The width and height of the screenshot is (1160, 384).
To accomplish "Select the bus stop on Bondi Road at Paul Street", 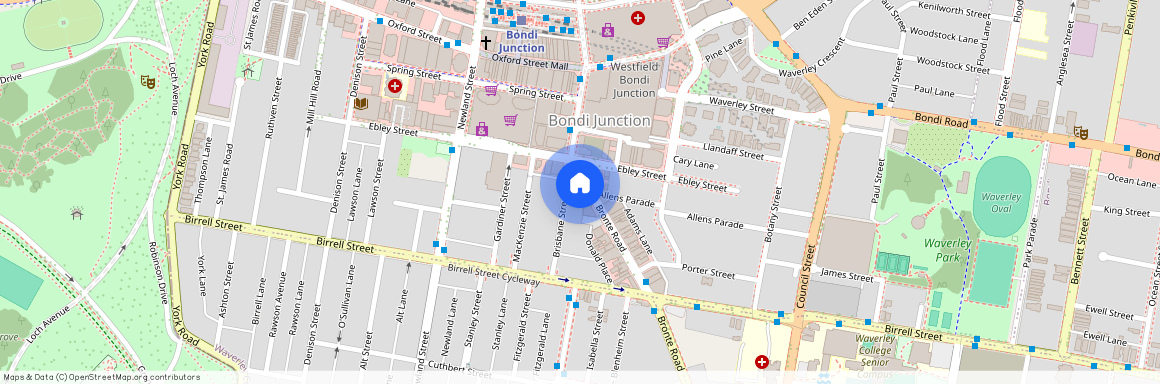I will tap(879, 107).
